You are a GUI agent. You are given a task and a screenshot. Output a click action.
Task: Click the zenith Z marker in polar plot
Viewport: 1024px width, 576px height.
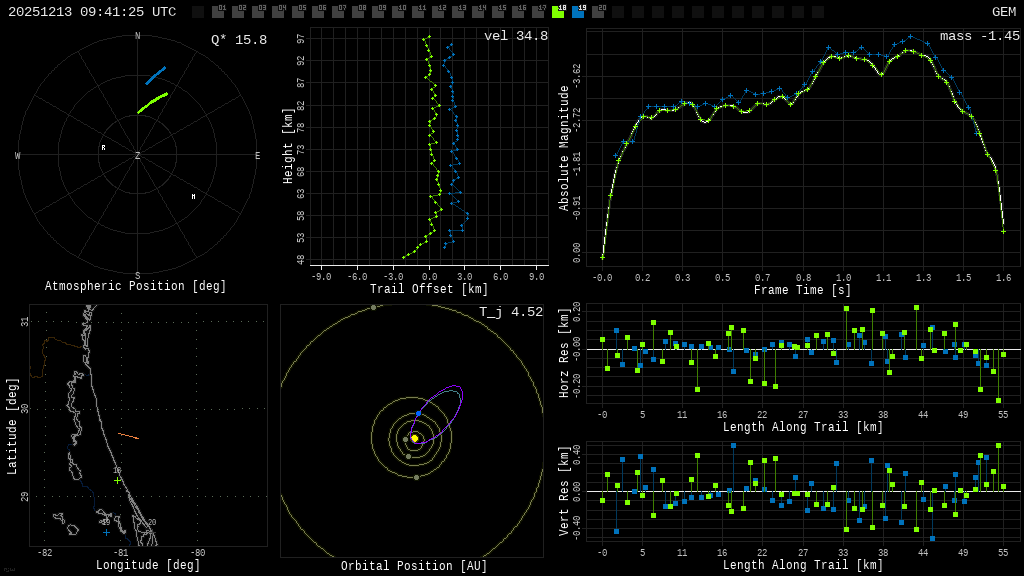[138, 156]
